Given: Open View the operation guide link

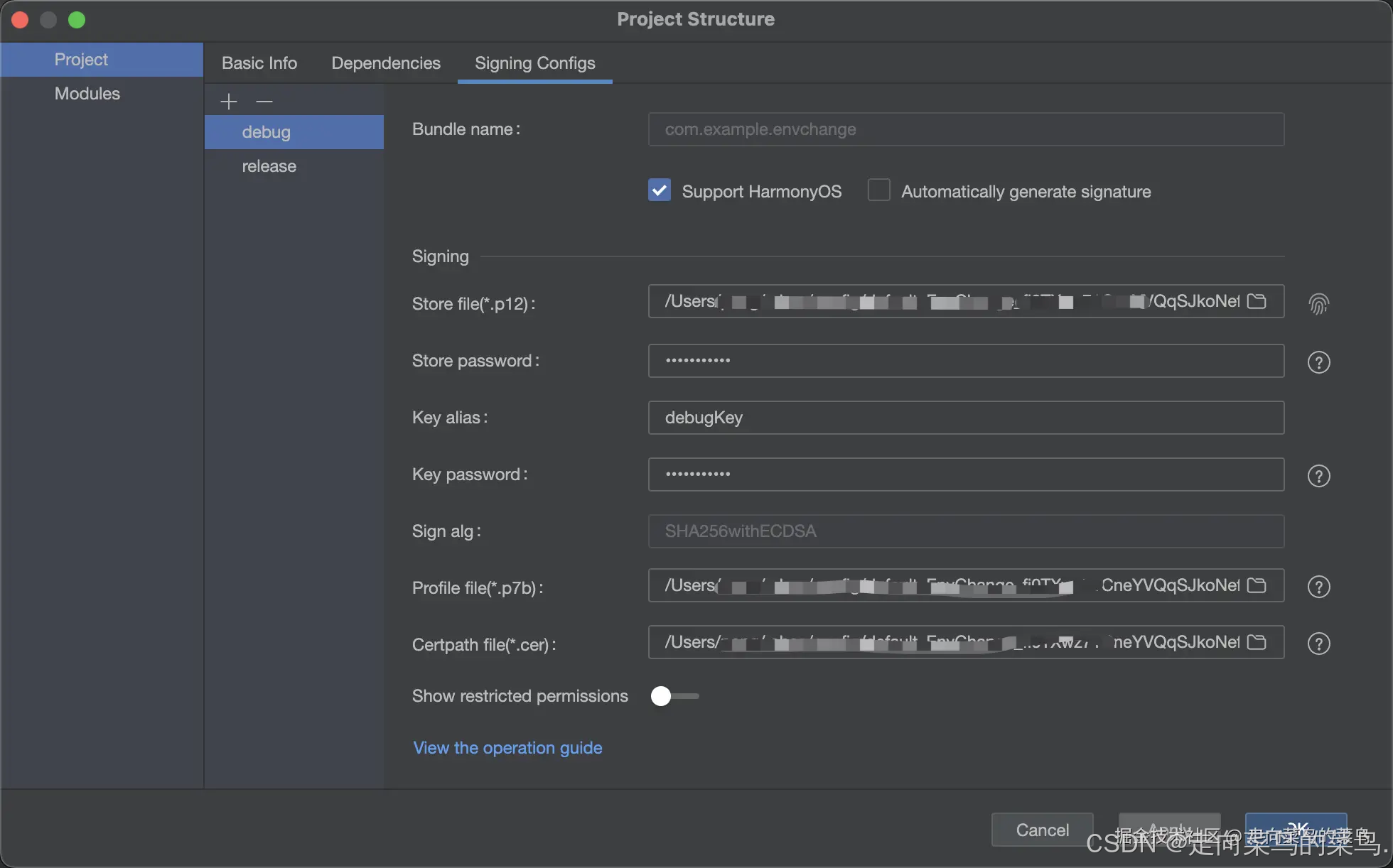Looking at the screenshot, I should (507, 748).
